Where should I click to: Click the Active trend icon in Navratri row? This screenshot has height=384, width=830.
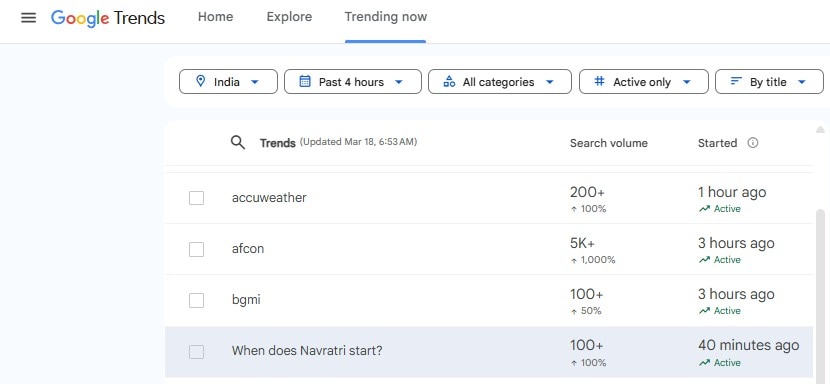tap(704, 363)
